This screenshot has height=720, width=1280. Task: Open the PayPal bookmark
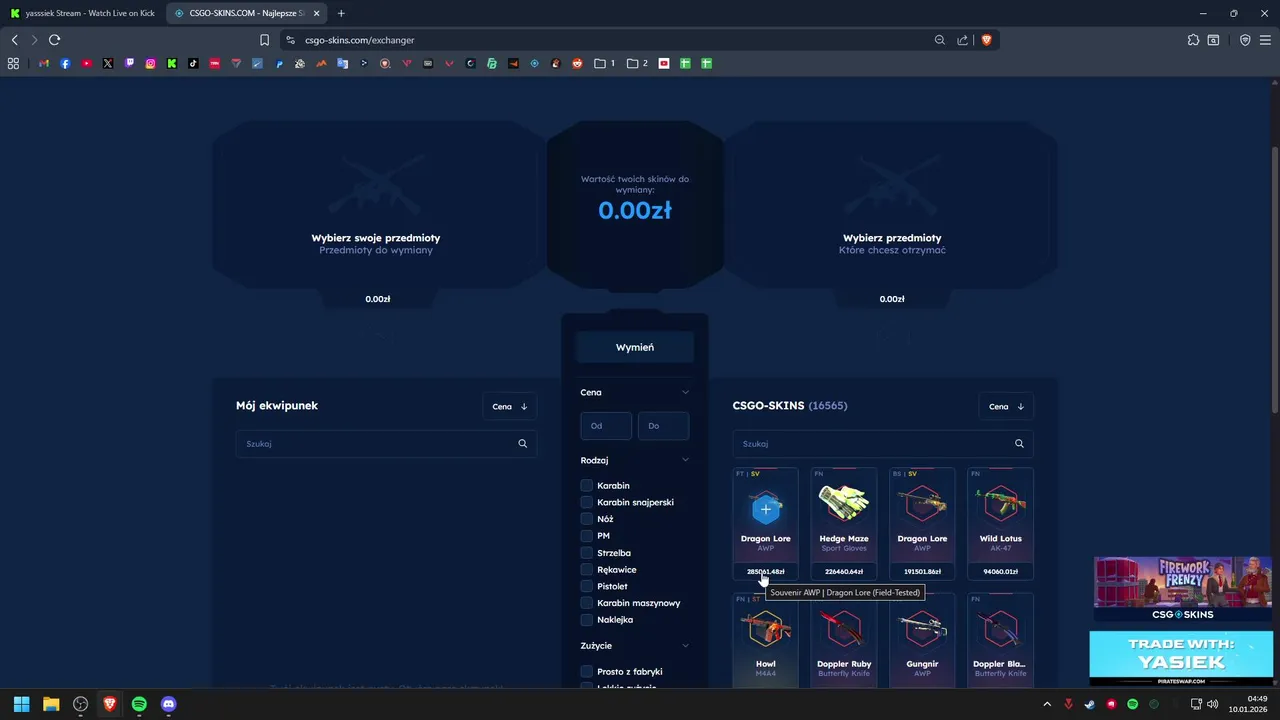pyautogui.click(x=279, y=63)
